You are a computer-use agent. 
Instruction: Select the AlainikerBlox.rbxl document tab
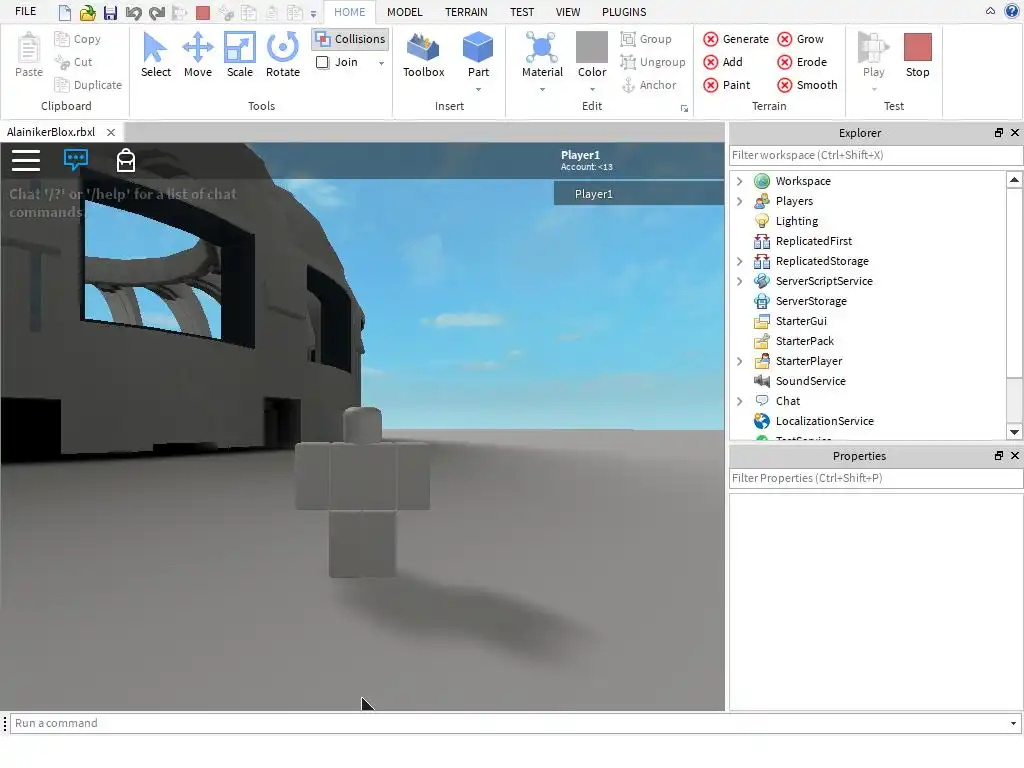[x=51, y=132]
